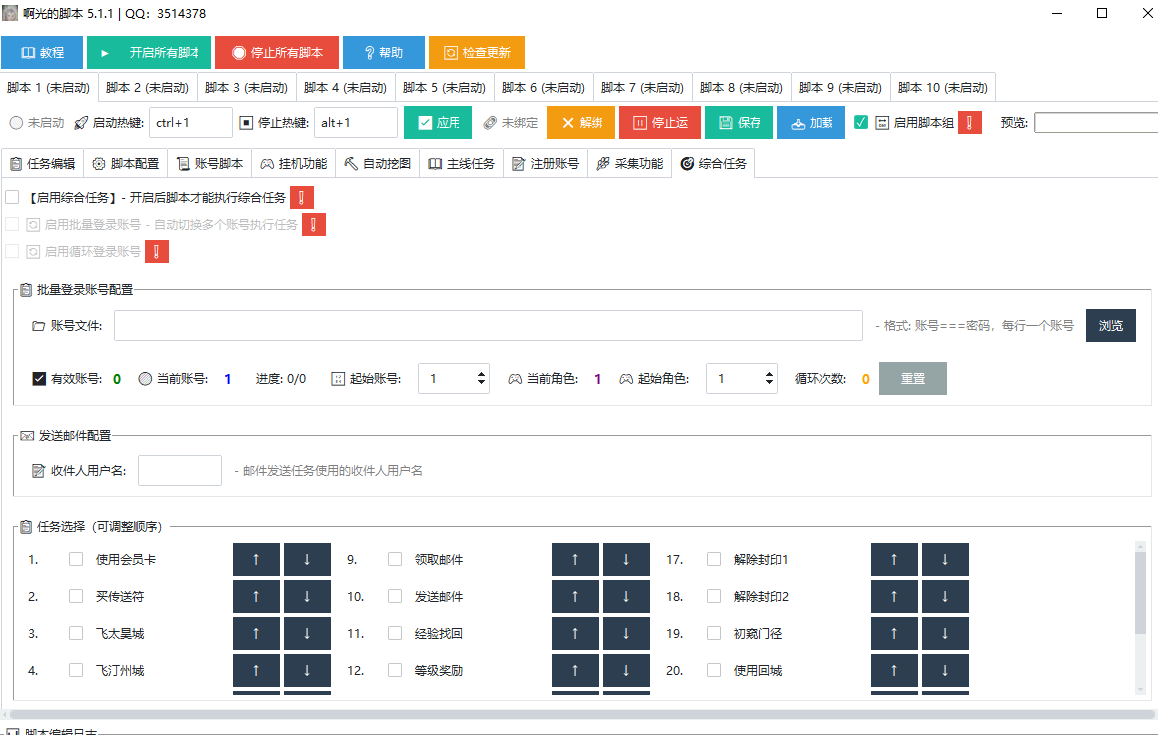Click the clipboard icon of 任务选择
Screen dimensions: 1158x735
click(x=26, y=527)
